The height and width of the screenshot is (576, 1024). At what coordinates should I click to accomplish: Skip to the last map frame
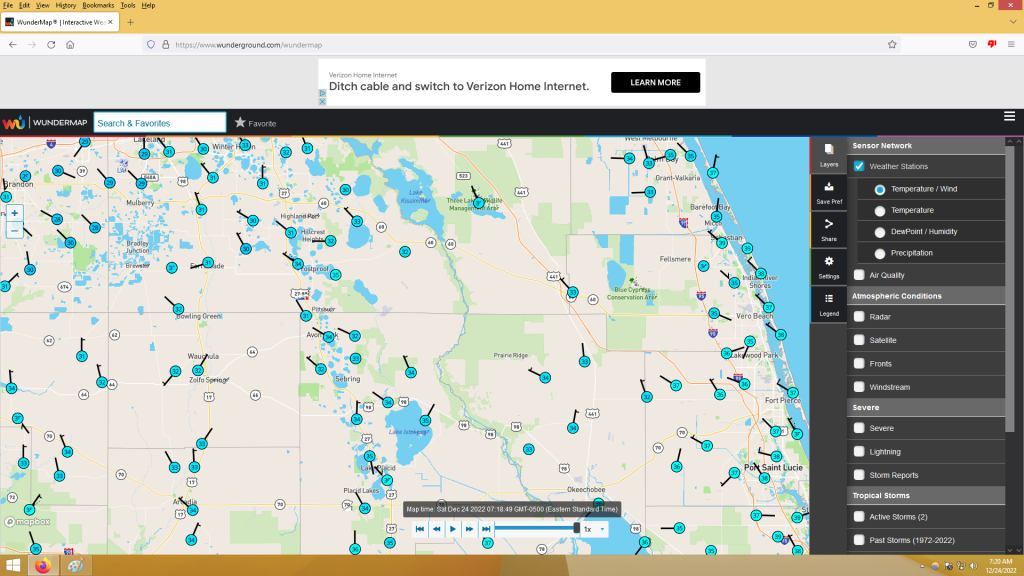[x=486, y=529]
